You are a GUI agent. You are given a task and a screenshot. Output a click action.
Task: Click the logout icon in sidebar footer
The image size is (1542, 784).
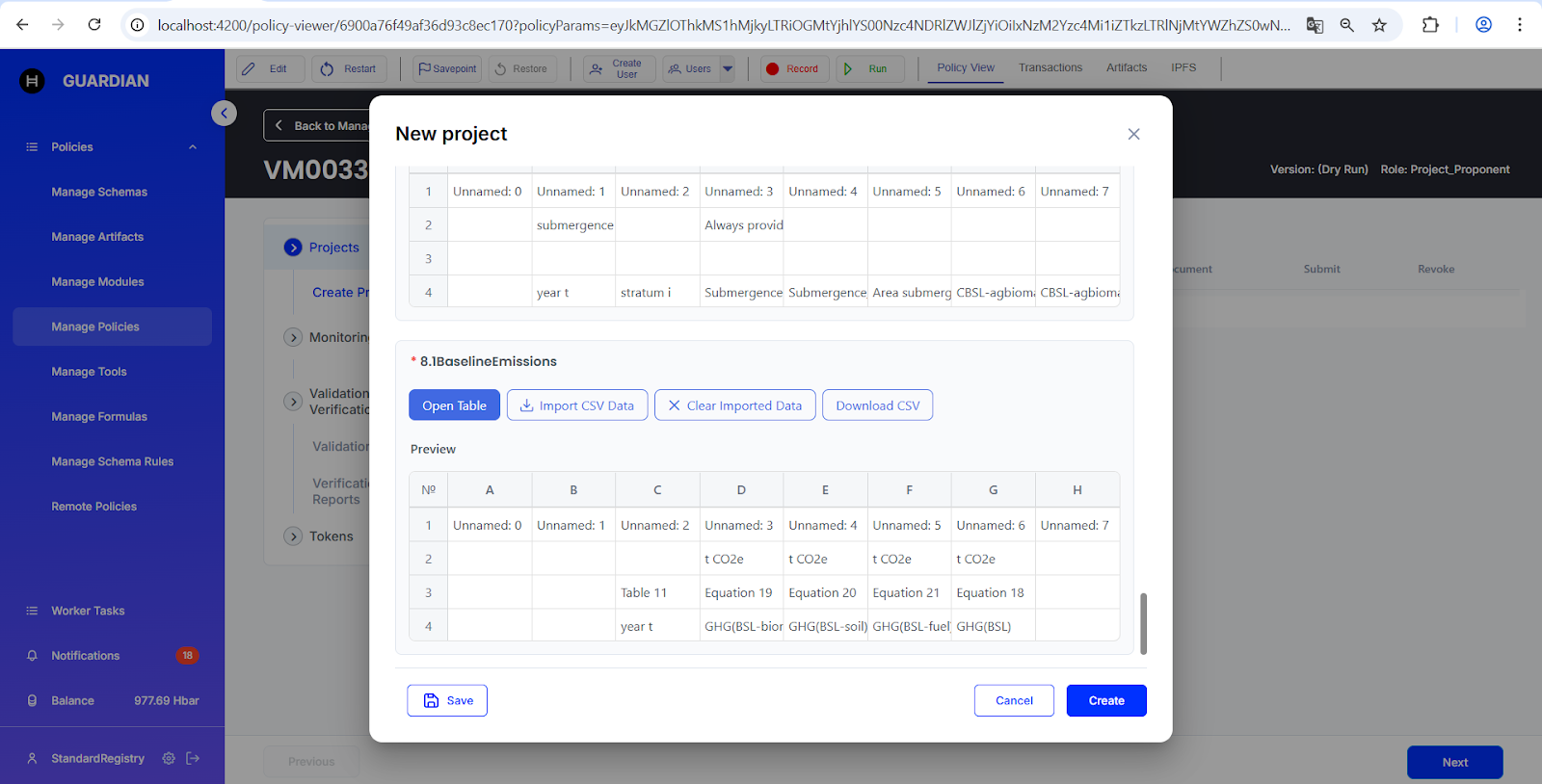tap(193, 759)
